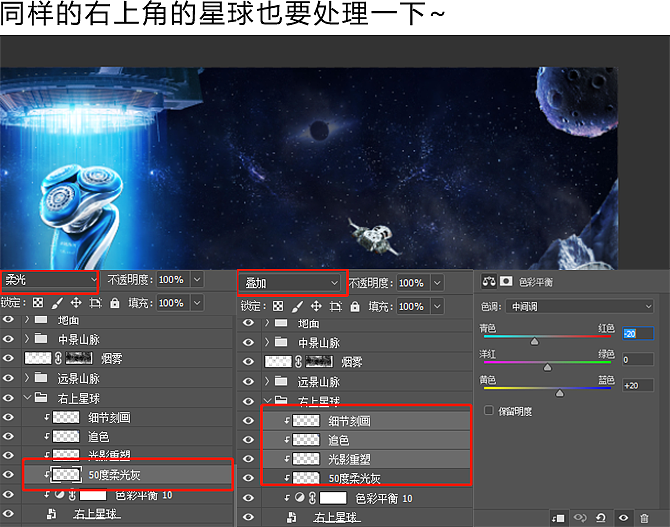Screen dimensions: 670x527
Task: Click opacity 100% field in 柔光 panel
Action: [173, 280]
